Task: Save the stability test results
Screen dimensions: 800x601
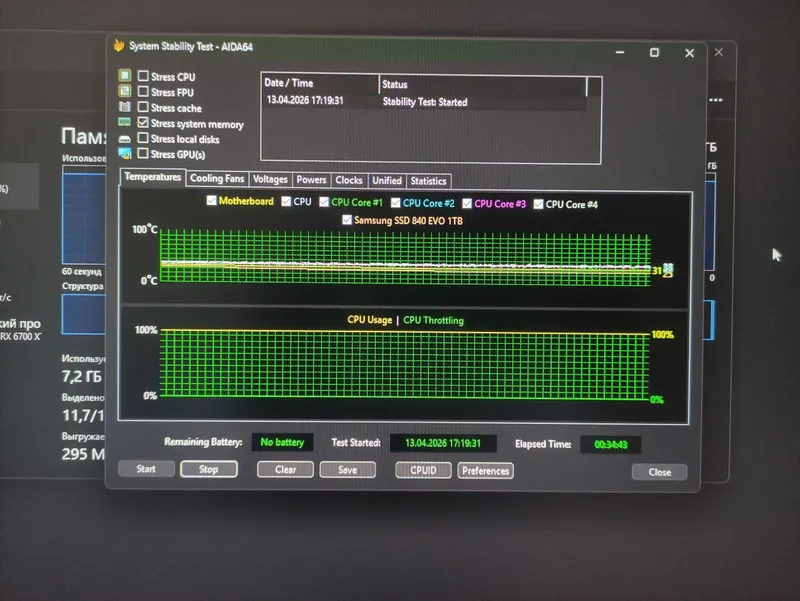Action: point(347,470)
